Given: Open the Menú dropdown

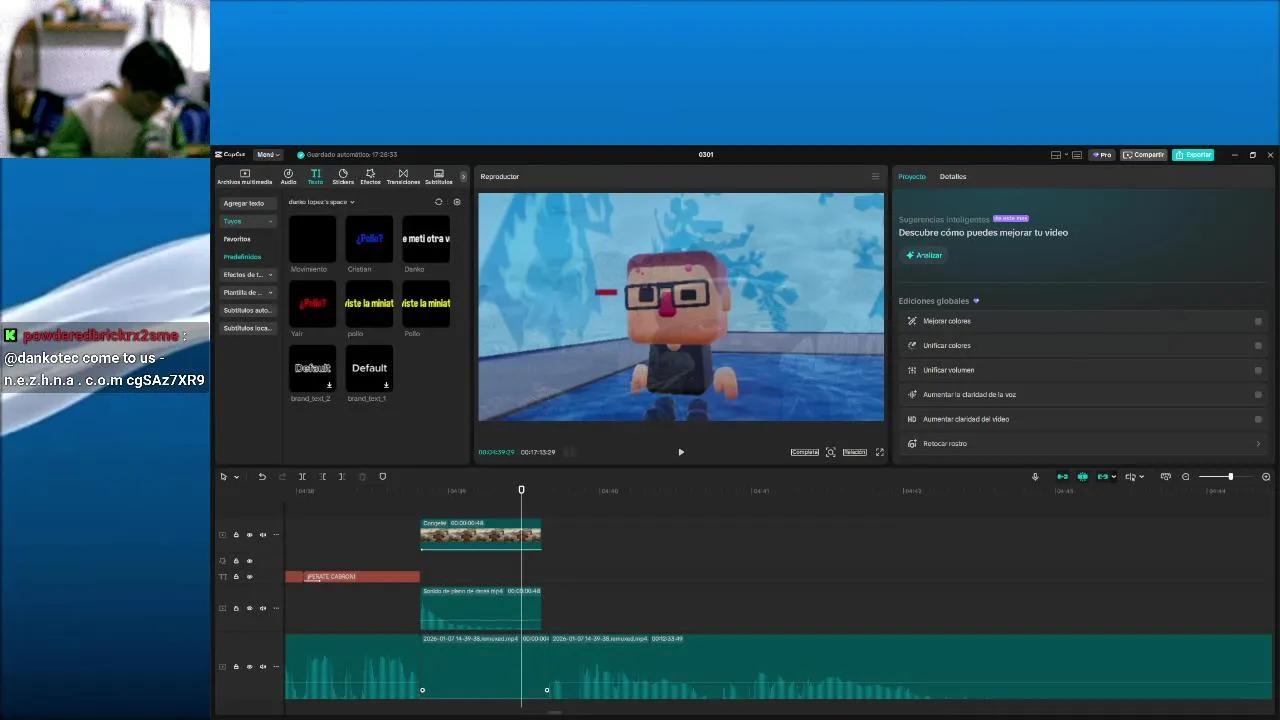Looking at the screenshot, I should tap(267, 155).
